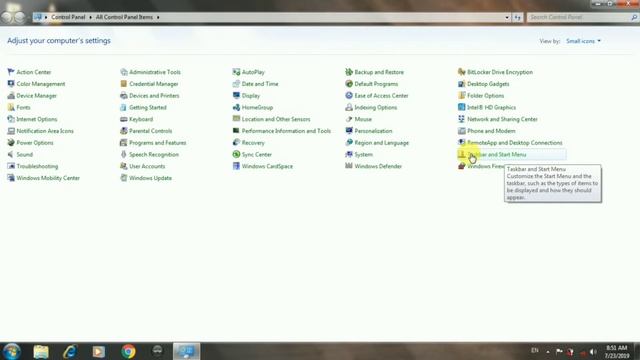This screenshot has width=640, height=360.
Task: Open Phone and Modem link
Action: click(491, 131)
